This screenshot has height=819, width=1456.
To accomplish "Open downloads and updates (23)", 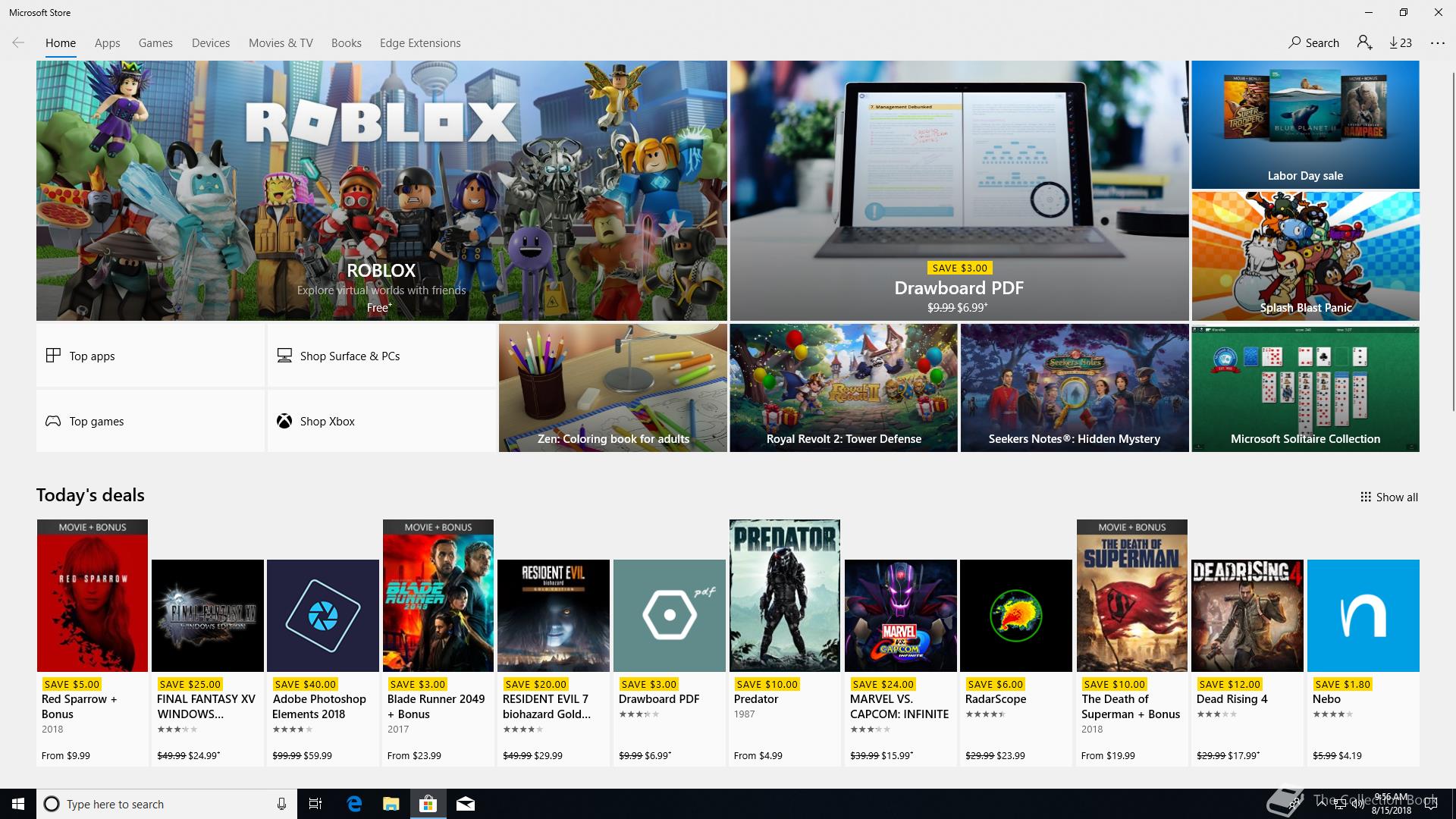I will click(x=1400, y=43).
